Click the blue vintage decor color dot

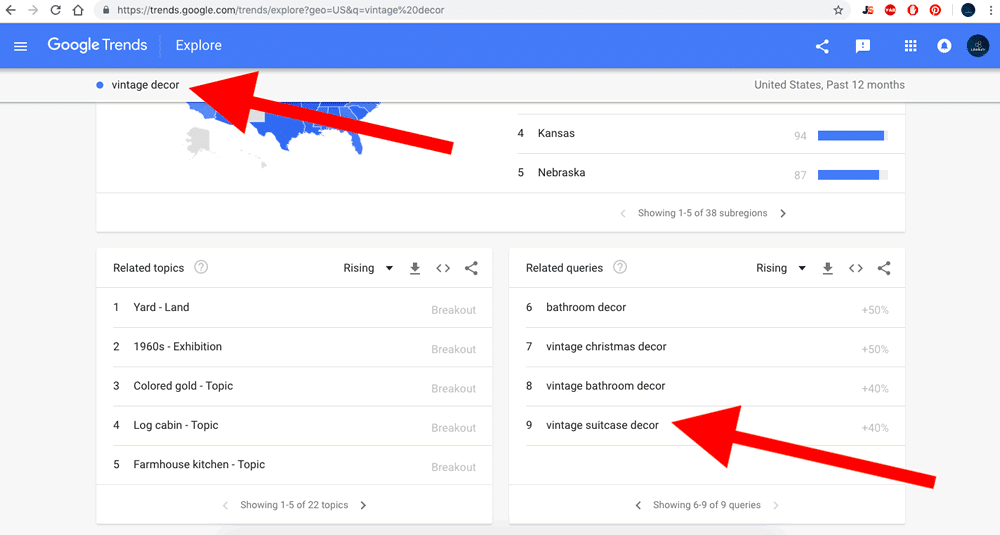(x=100, y=85)
